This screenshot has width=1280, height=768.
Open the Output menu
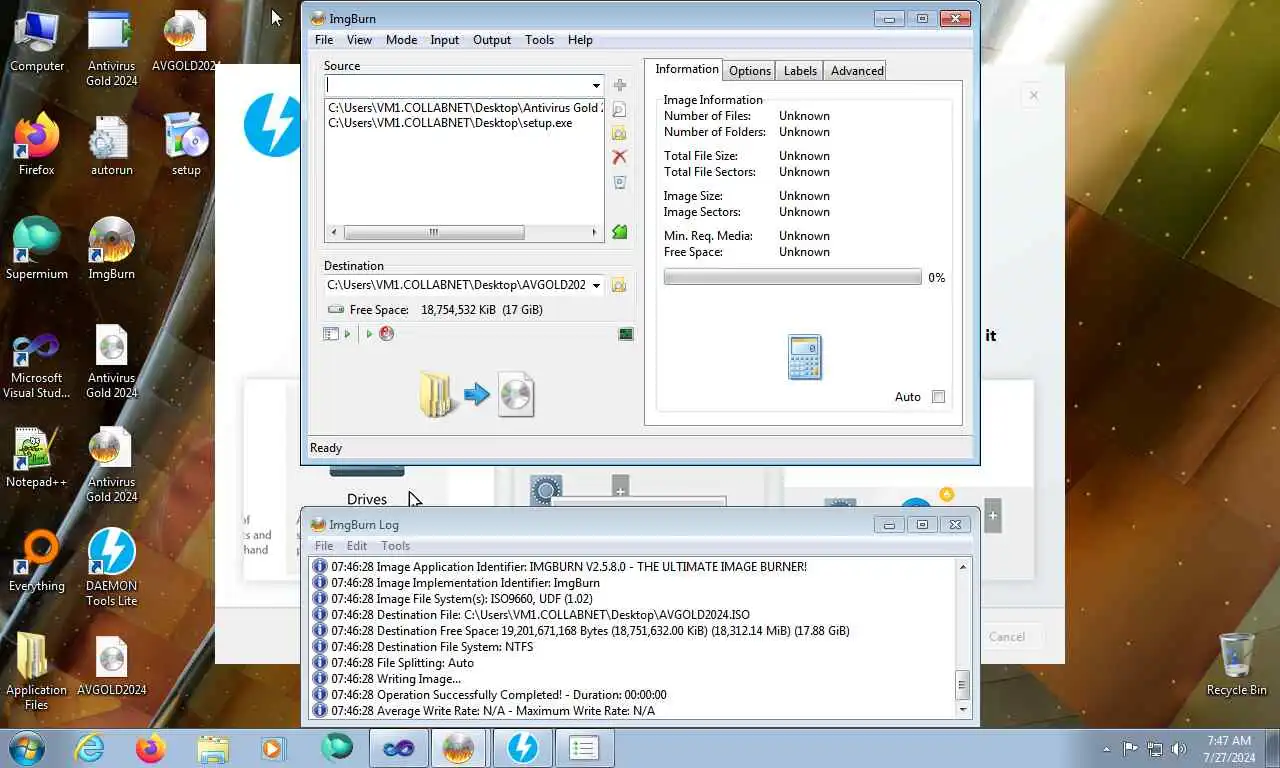pyautogui.click(x=491, y=40)
